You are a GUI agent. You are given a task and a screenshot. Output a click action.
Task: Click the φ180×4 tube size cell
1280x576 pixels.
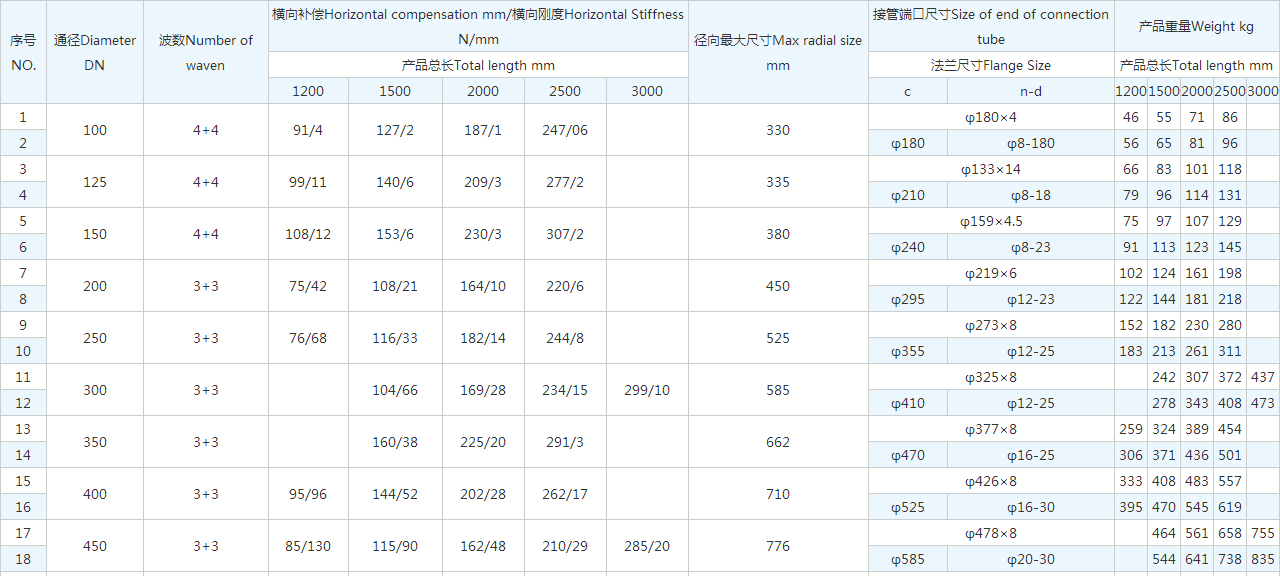pyautogui.click(x=990, y=117)
